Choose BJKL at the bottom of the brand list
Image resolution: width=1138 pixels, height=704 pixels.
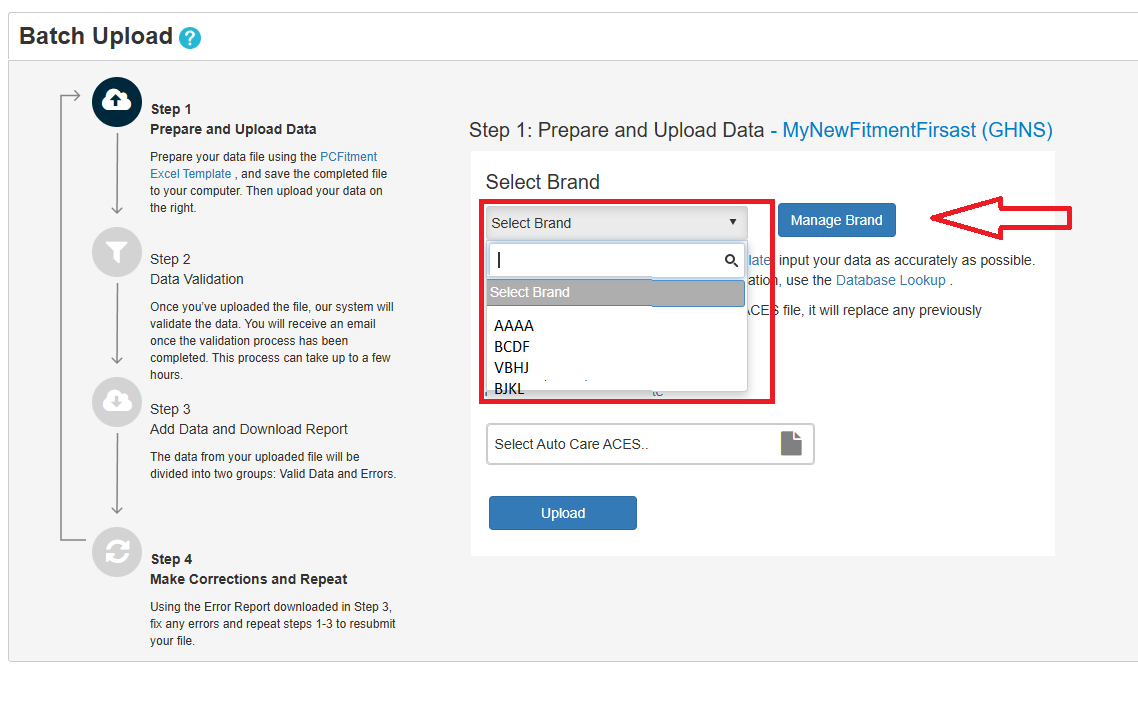pos(508,388)
